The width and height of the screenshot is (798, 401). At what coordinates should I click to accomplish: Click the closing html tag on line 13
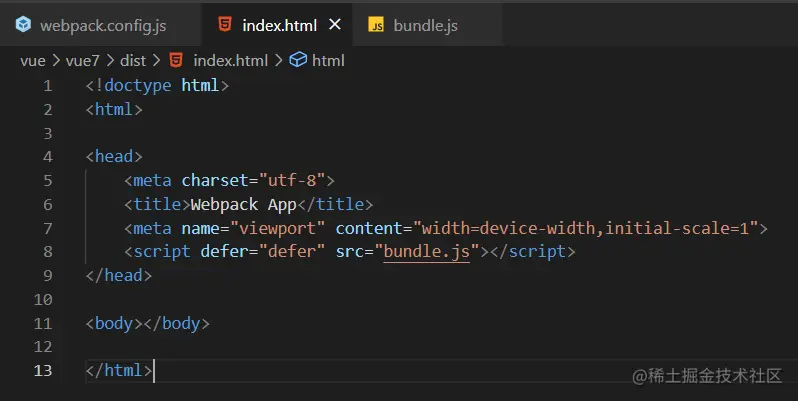119,370
